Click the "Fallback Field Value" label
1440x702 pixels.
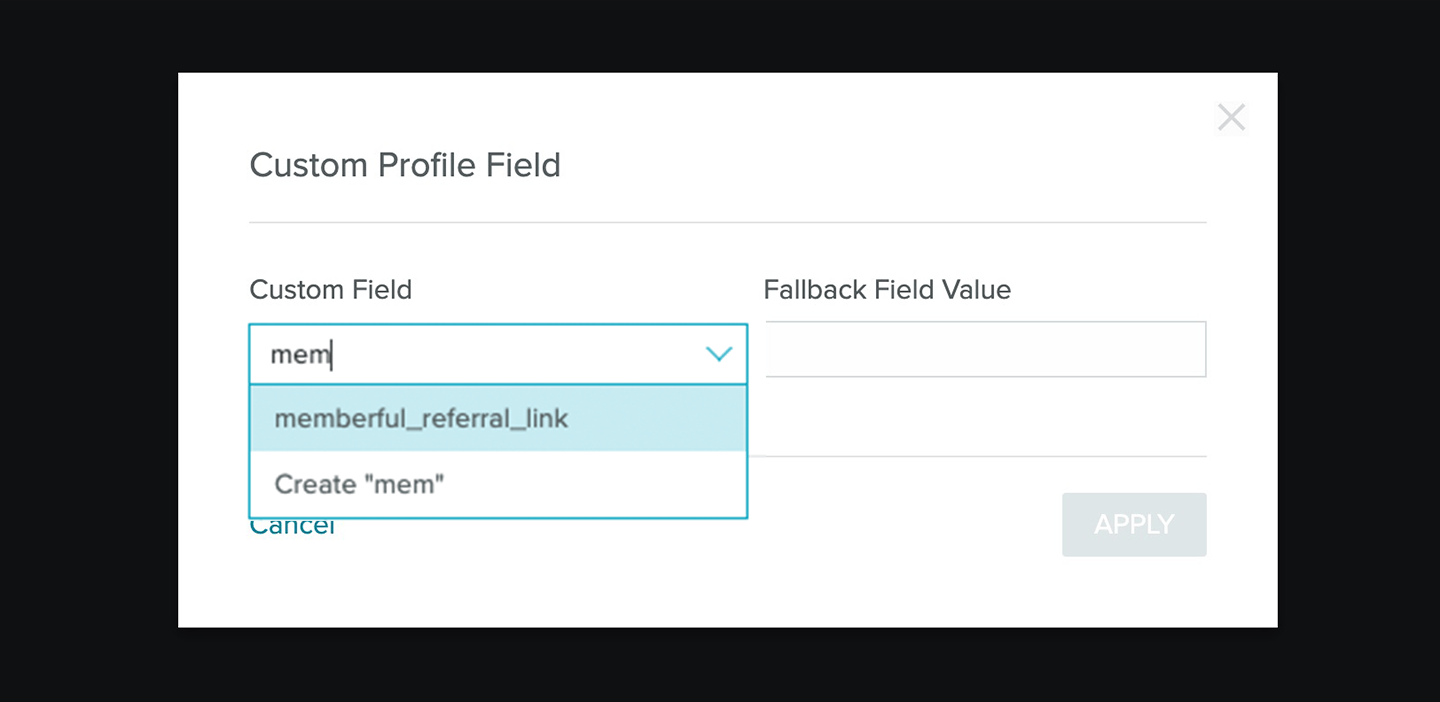tap(887, 290)
